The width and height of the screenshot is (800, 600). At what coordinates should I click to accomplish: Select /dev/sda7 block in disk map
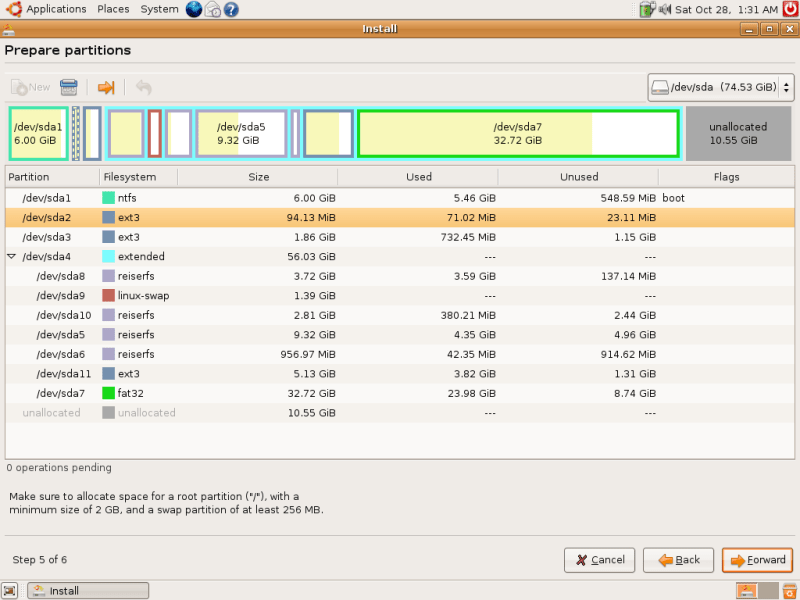pyautogui.click(x=518, y=134)
